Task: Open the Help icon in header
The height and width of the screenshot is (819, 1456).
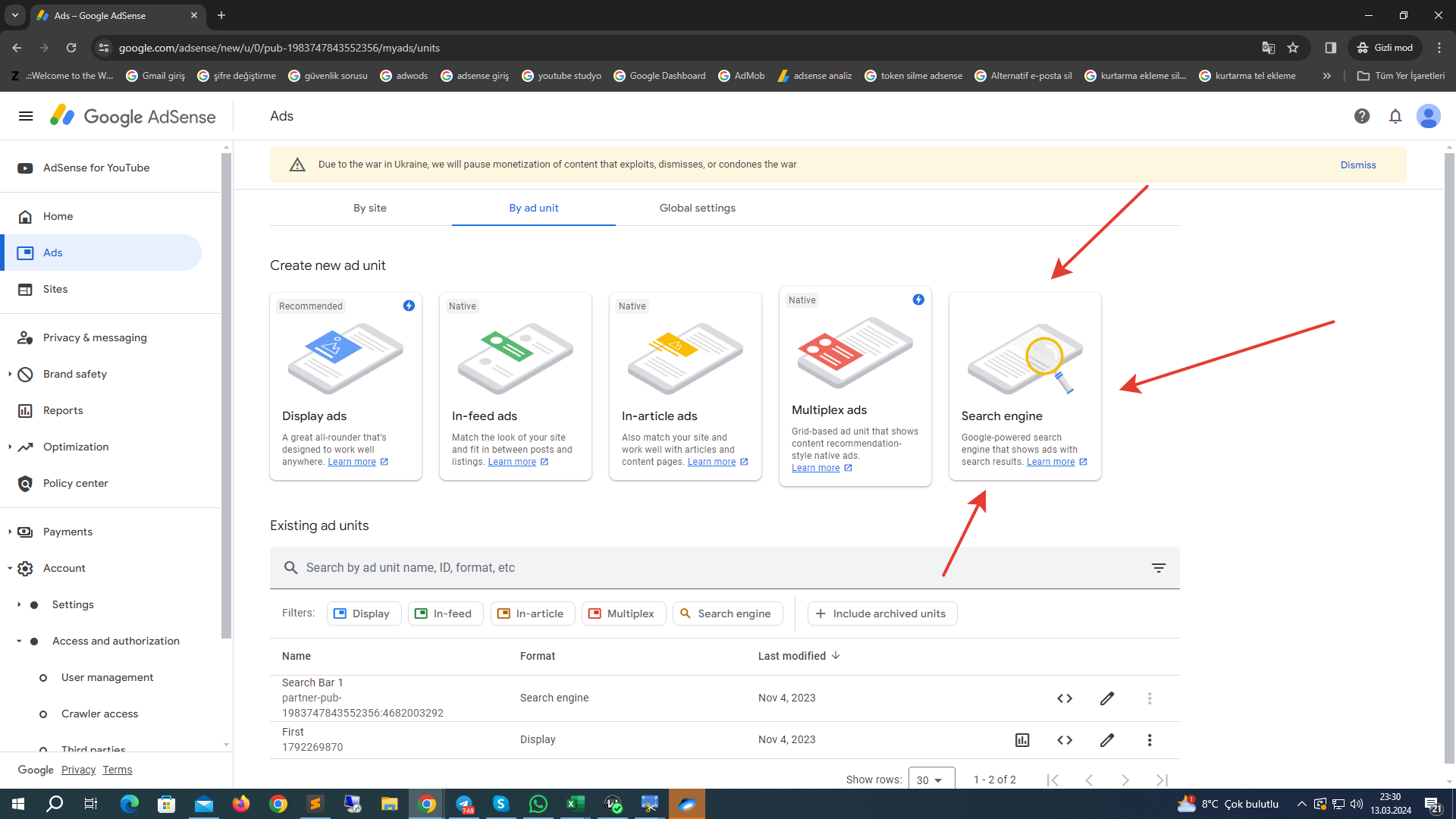Action: [x=1362, y=116]
